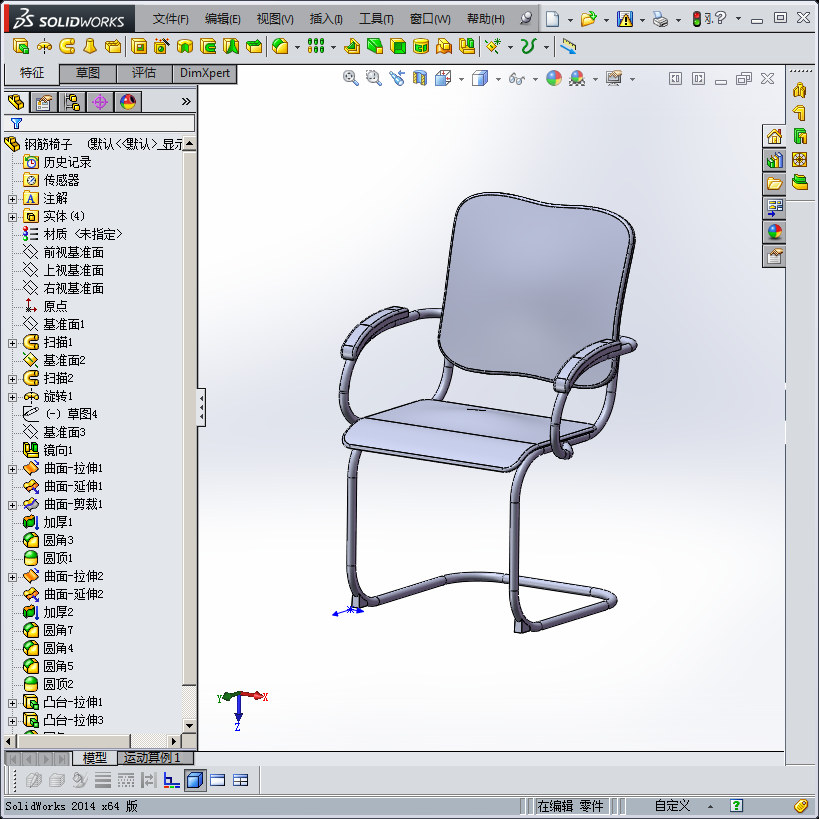The width and height of the screenshot is (819, 819).
Task: Select the Zoom to Area icon
Action: 373,79
